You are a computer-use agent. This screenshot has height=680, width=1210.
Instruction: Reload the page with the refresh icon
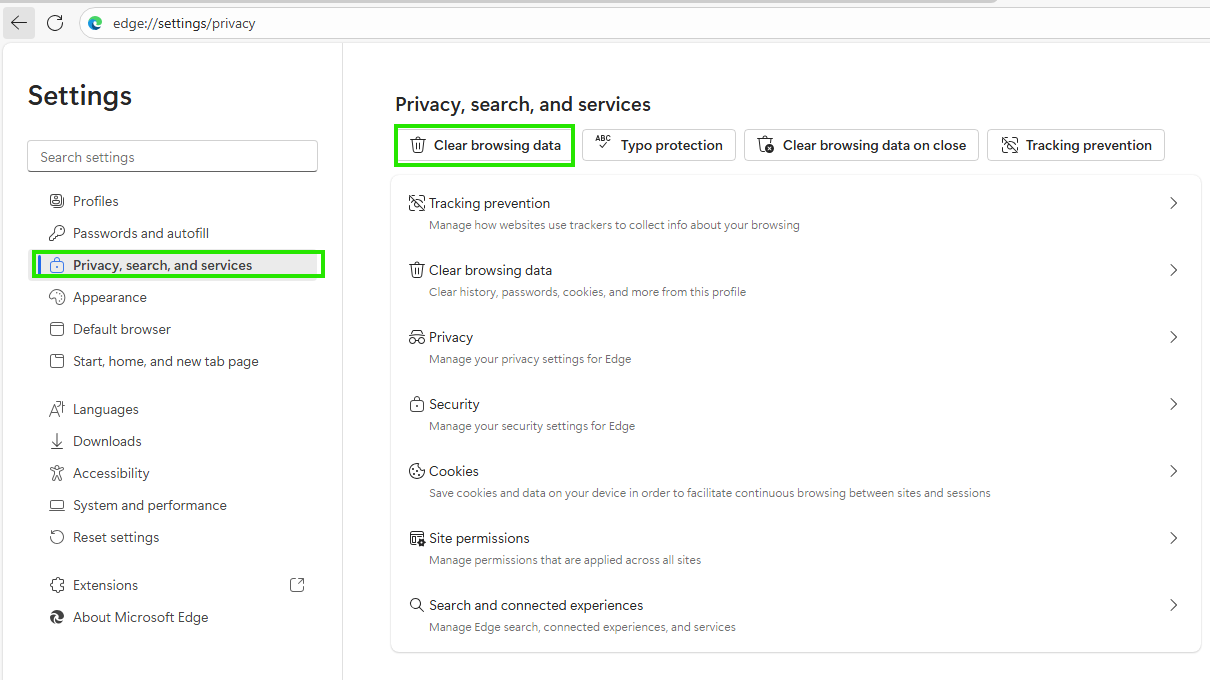tap(55, 22)
